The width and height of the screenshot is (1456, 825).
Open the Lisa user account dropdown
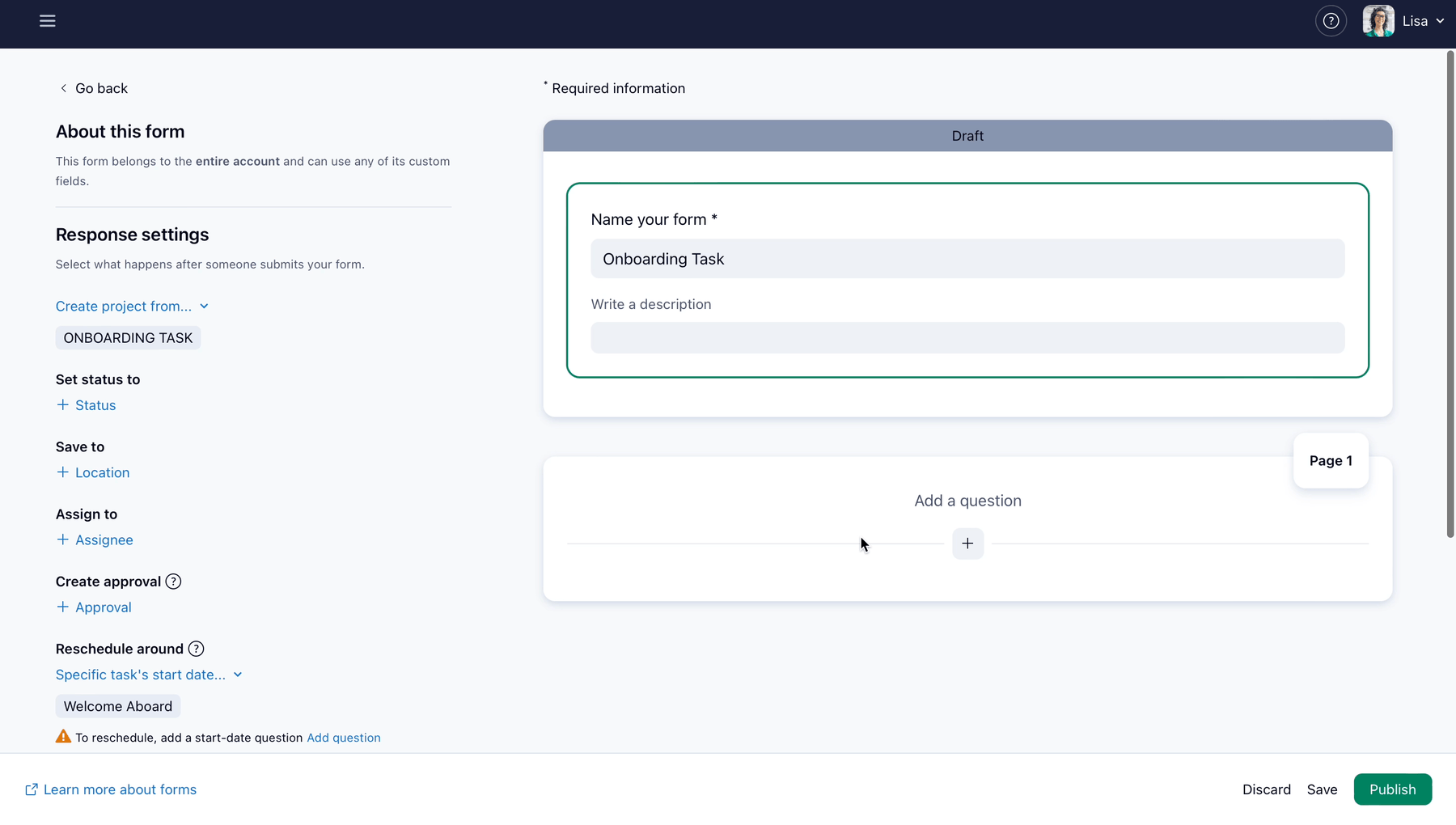point(1424,21)
